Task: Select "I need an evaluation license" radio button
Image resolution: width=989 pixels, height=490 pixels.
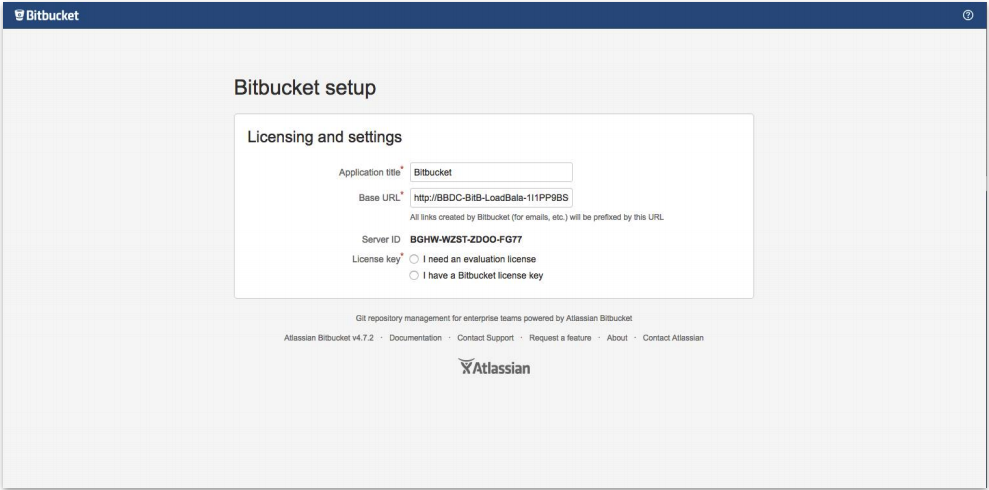Action: 414,259
